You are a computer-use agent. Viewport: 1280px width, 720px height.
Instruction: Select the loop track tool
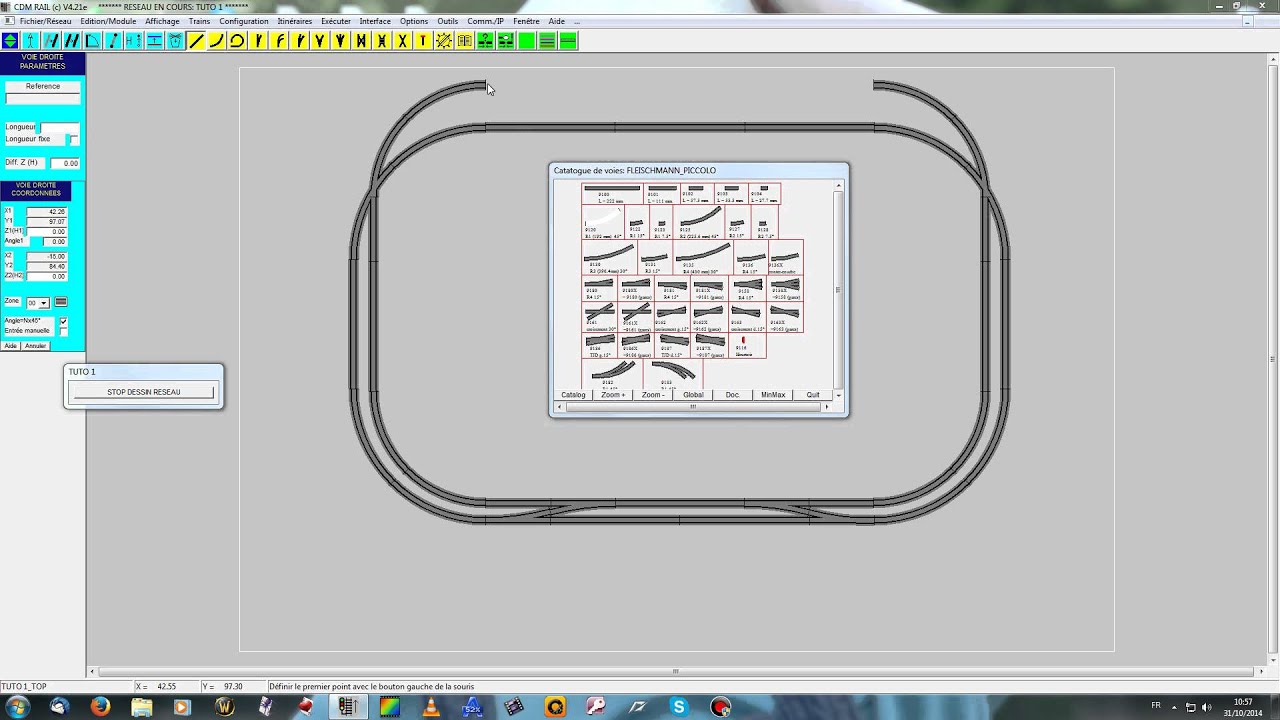[237, 41]
